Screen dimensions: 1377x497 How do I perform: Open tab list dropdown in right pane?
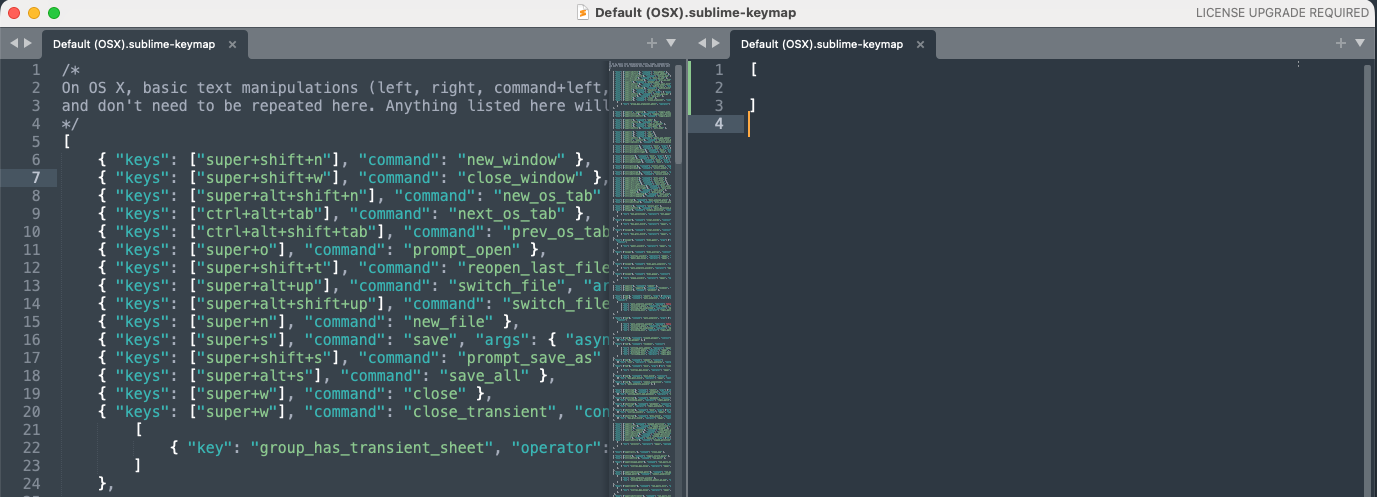[x=1360, y=43]
